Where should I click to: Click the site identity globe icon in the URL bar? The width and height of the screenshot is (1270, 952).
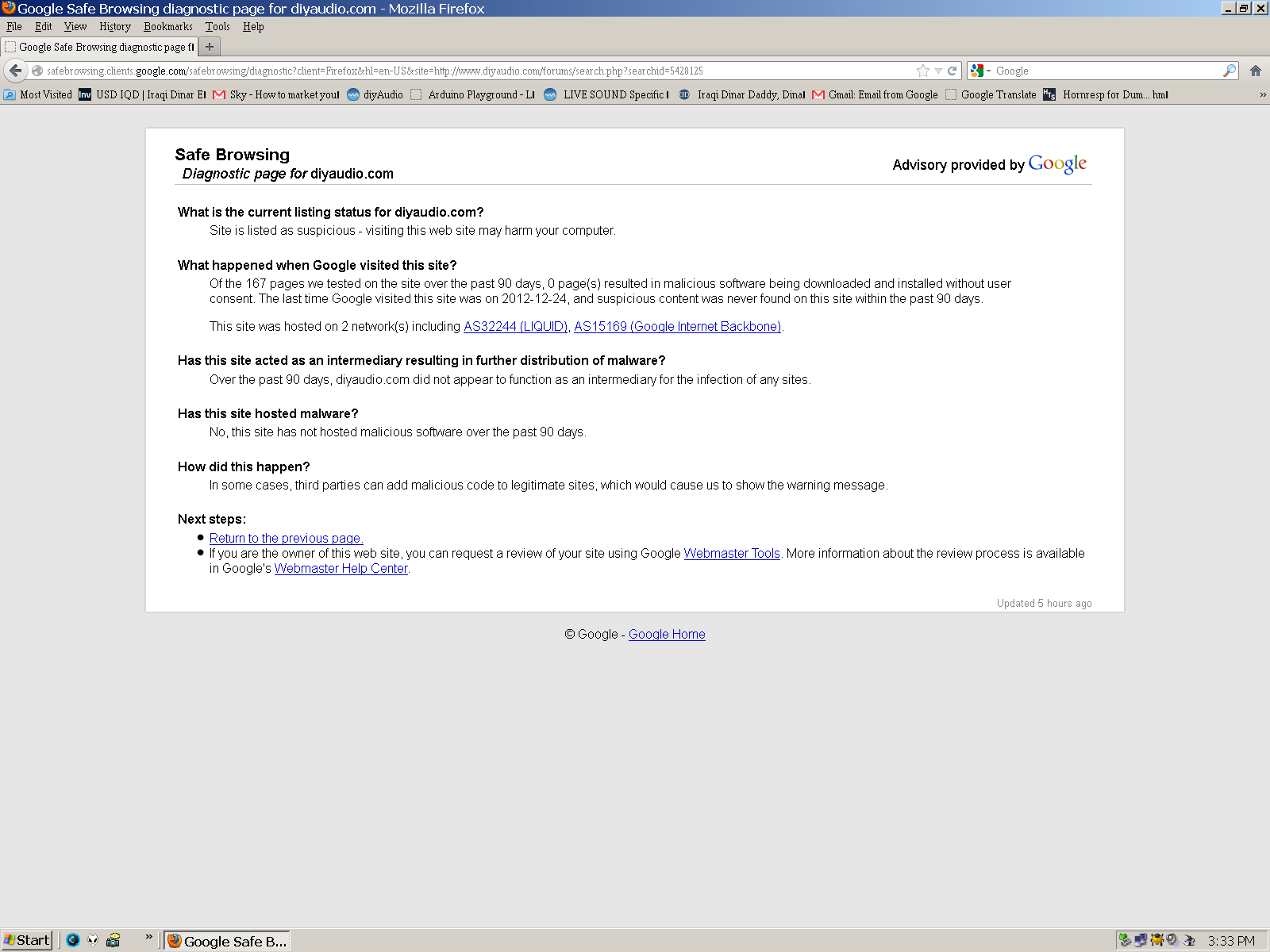37,71
